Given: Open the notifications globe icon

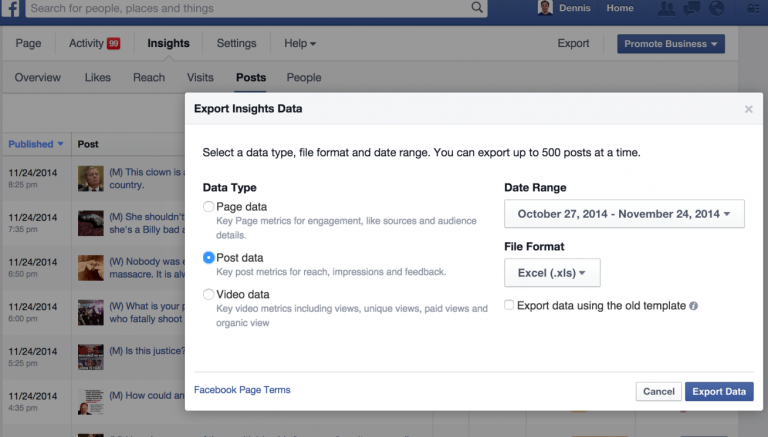Looking at the screenshot, I should (x=716, y=8).
